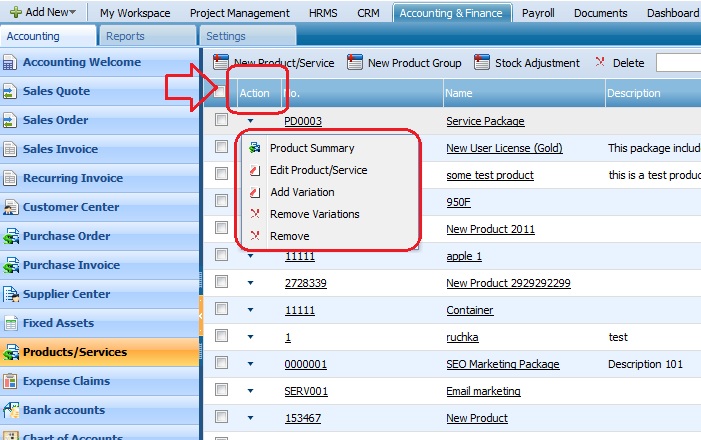Expand the action arrow for PD0003
701x440 pixels.
tap(250, 121)
